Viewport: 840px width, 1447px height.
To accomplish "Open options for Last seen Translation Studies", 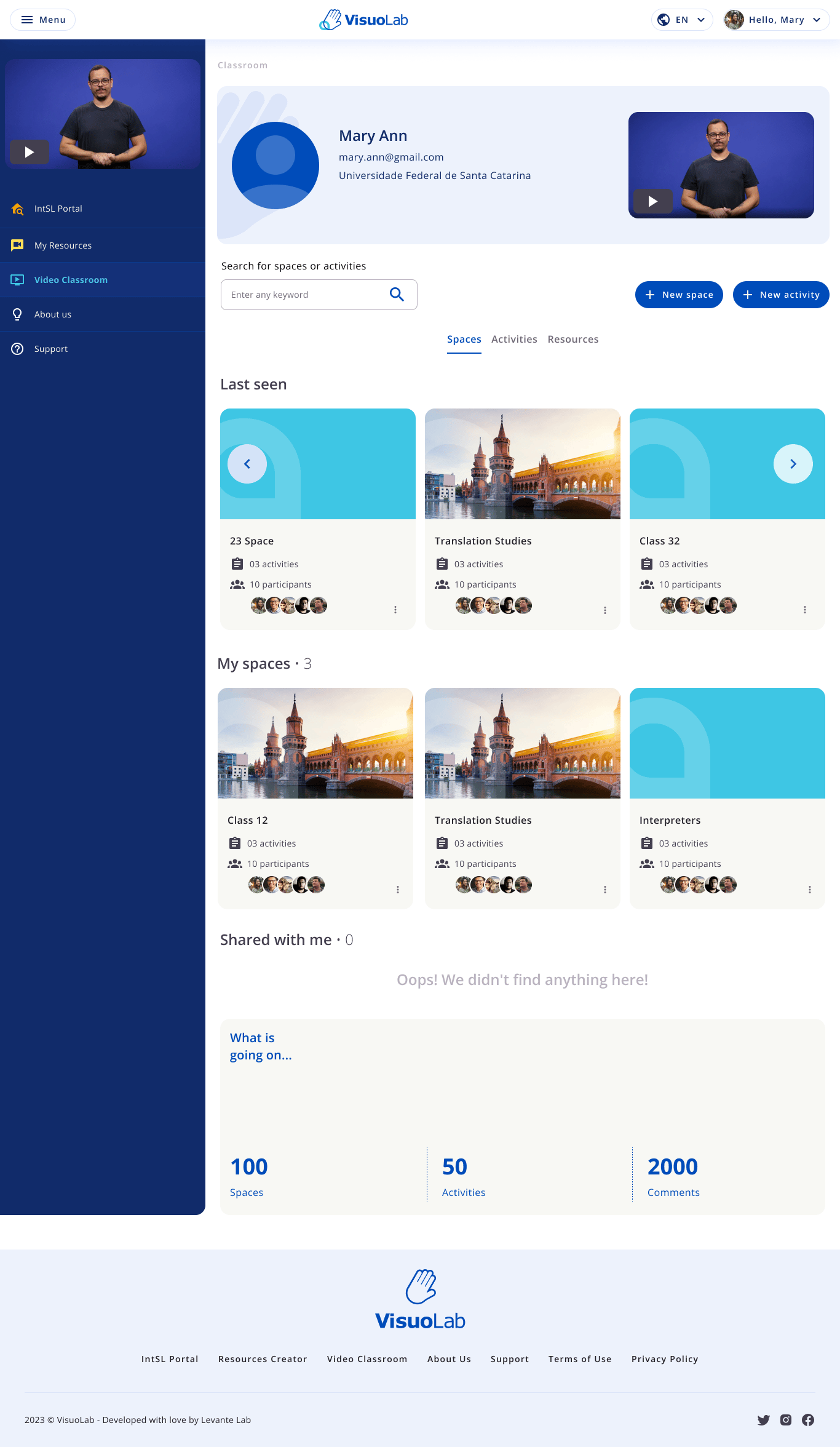I will tap(605, 610).
